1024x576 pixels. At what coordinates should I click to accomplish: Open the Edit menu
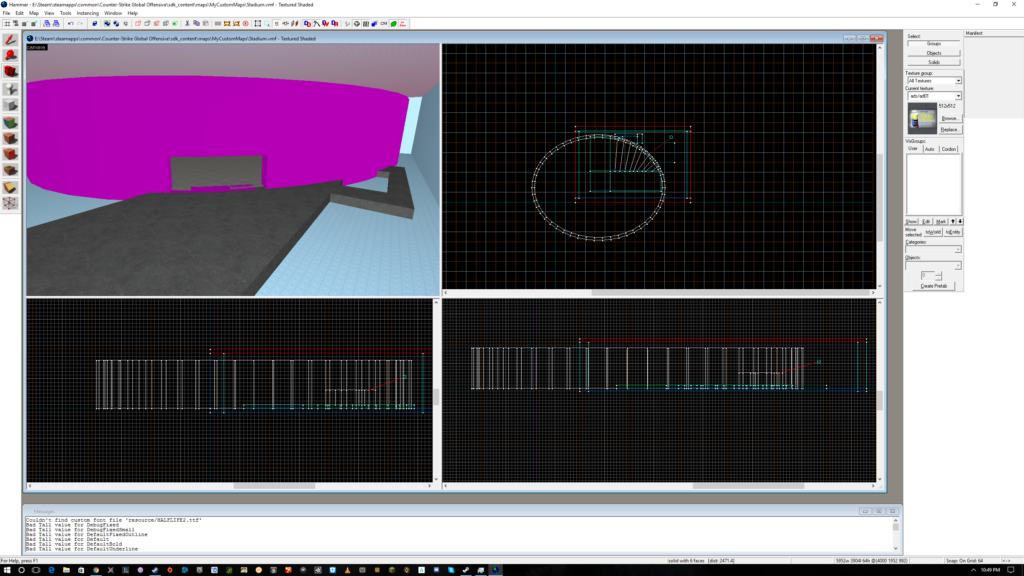pyautogui.click(x=20, y=13)
